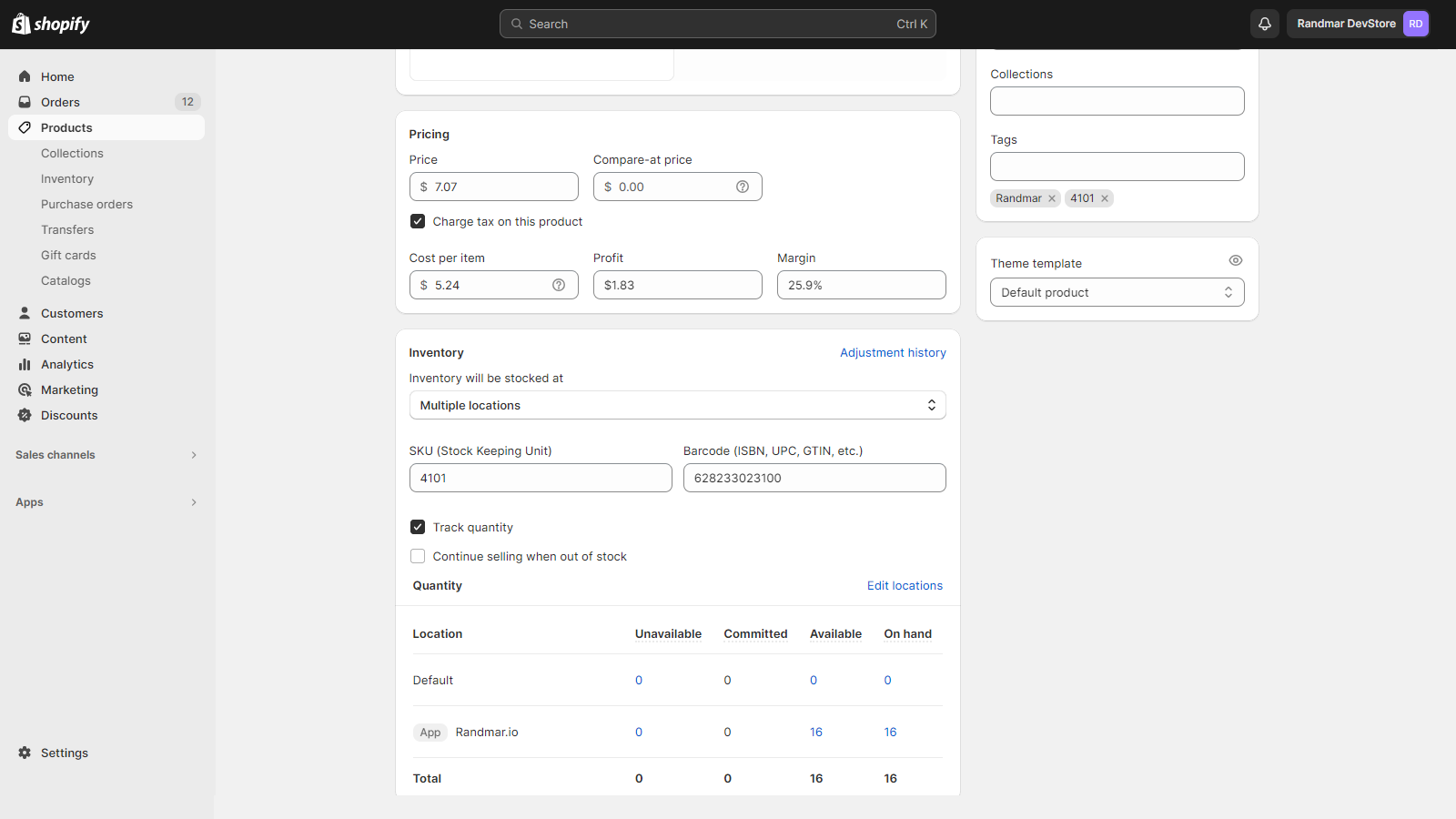Click the Compare-at price field
Screen dimensions: 1456x819
pos(678,187)
